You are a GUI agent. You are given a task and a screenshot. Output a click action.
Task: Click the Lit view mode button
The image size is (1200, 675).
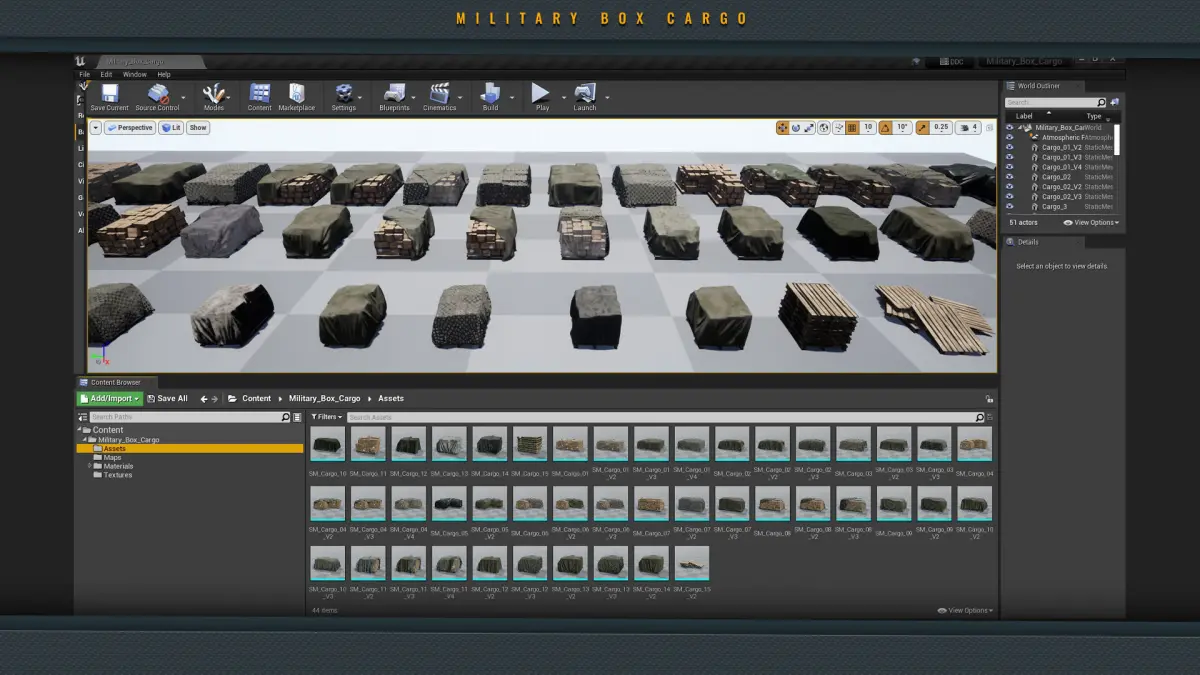coord(171,128)
